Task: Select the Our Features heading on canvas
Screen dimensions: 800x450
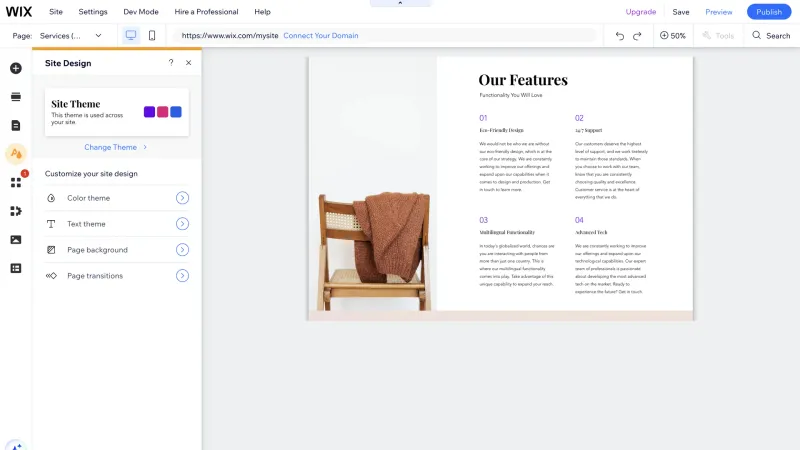Action: (x=523, y=80)
